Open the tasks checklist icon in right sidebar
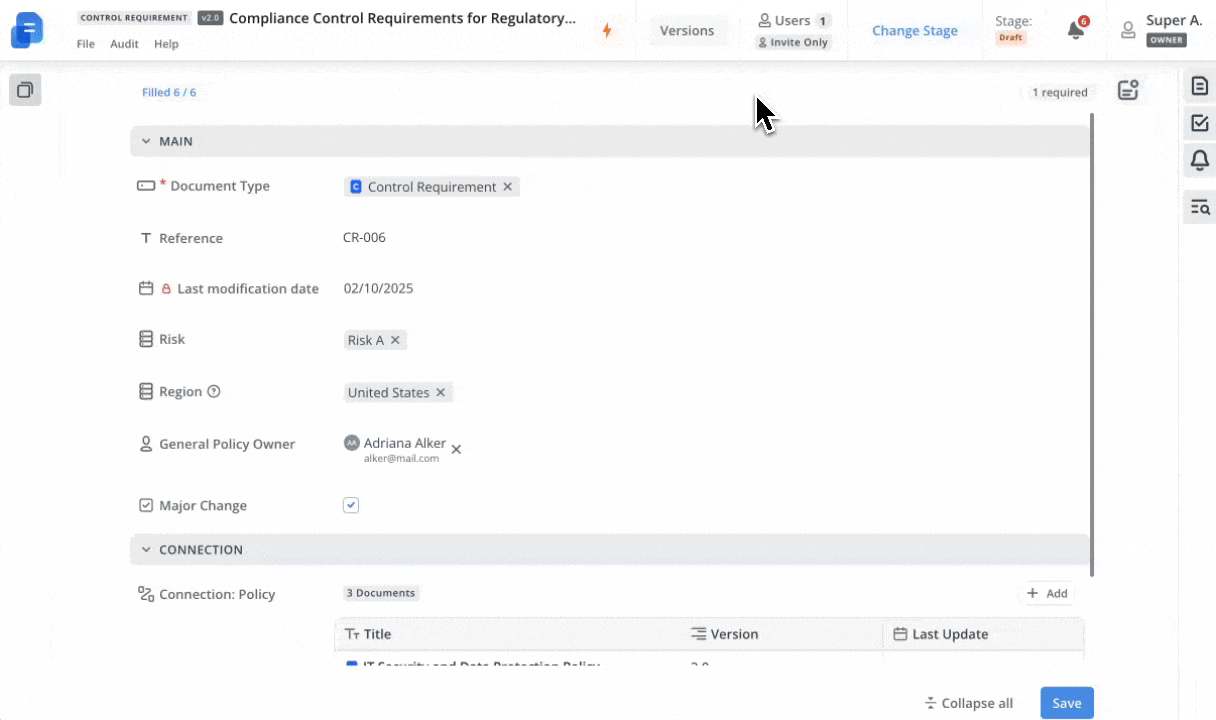 click(x=1199, y=123)
